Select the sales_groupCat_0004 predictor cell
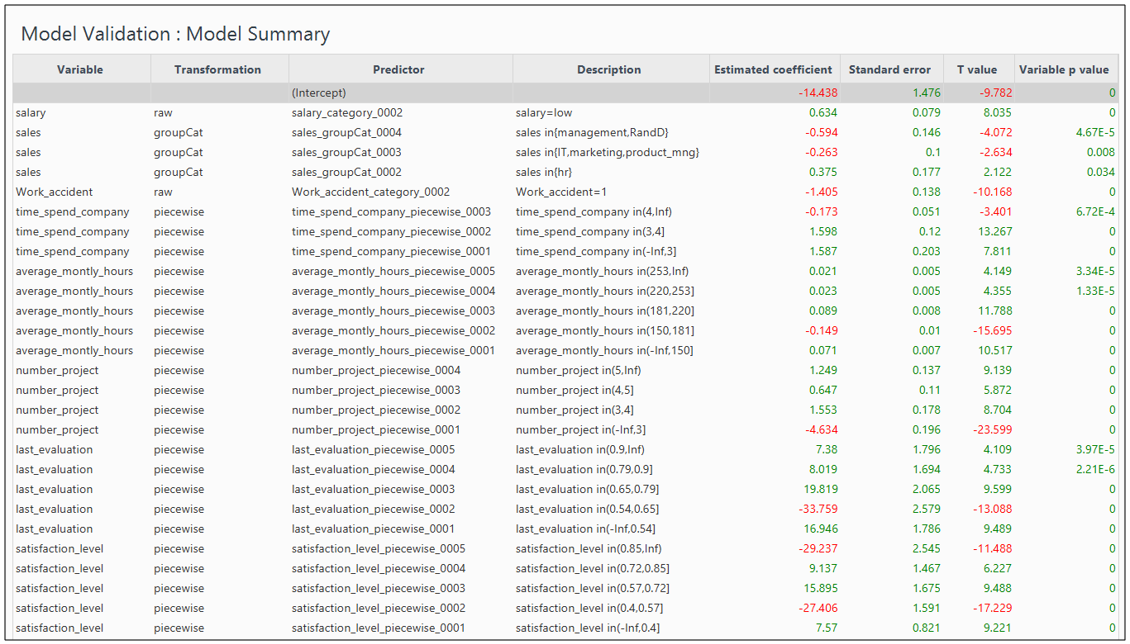Image resolution: width=1130 pixels, height=644 pixels. click(346, 133)
